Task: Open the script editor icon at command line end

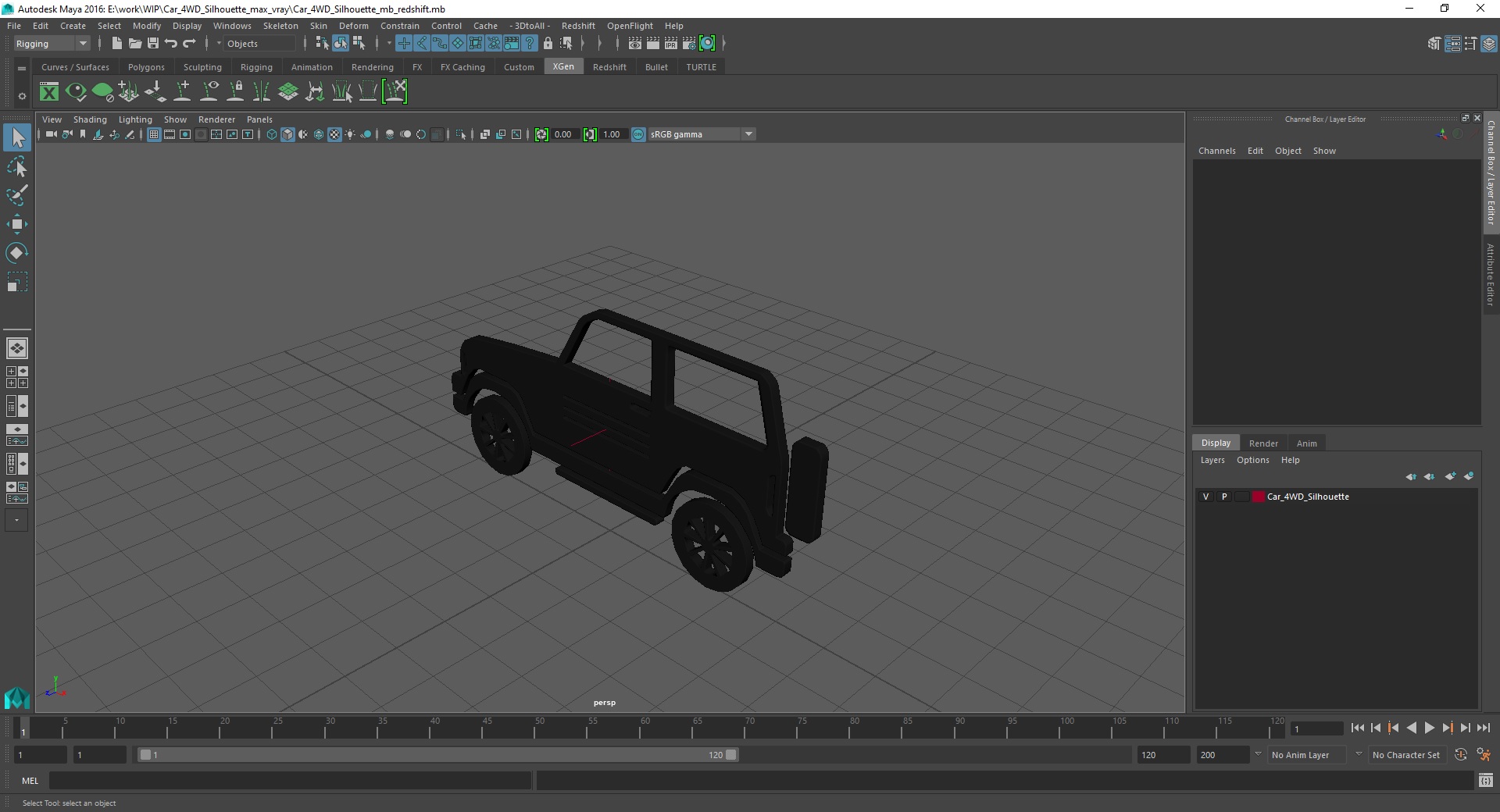Action: tap(1486, 780)
